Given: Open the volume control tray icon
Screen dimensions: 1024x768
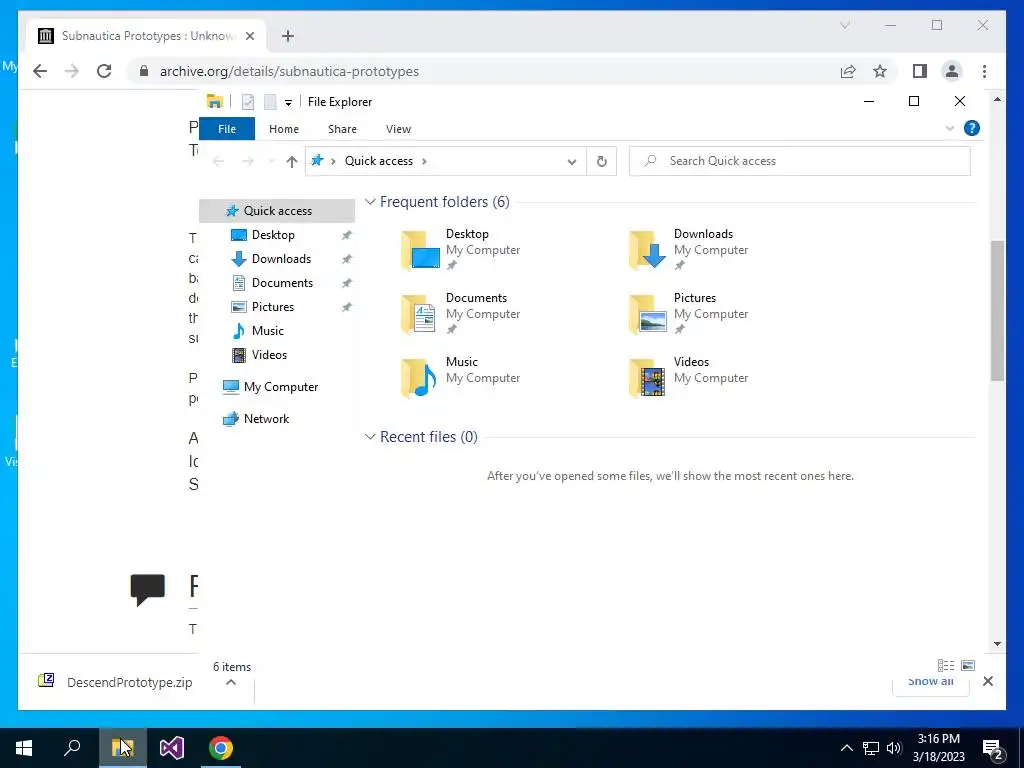Looking at the screenshot, I should (894, 748).
